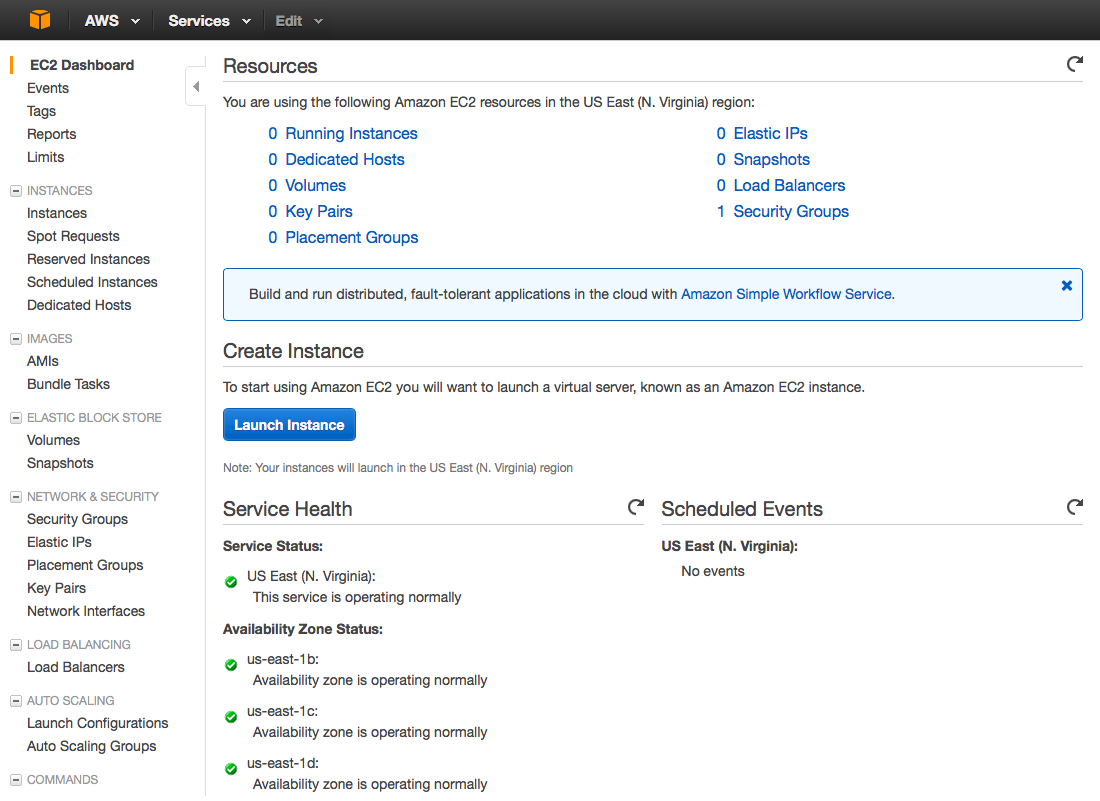Open the Running Instances resource link
Image resolution: width=1100 pixels, height=801 pixels.
351,133
